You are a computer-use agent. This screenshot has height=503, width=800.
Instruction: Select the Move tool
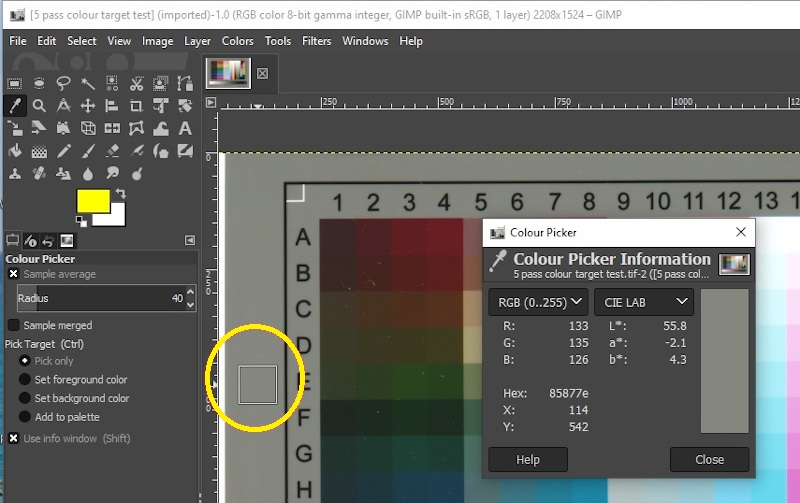88,105
